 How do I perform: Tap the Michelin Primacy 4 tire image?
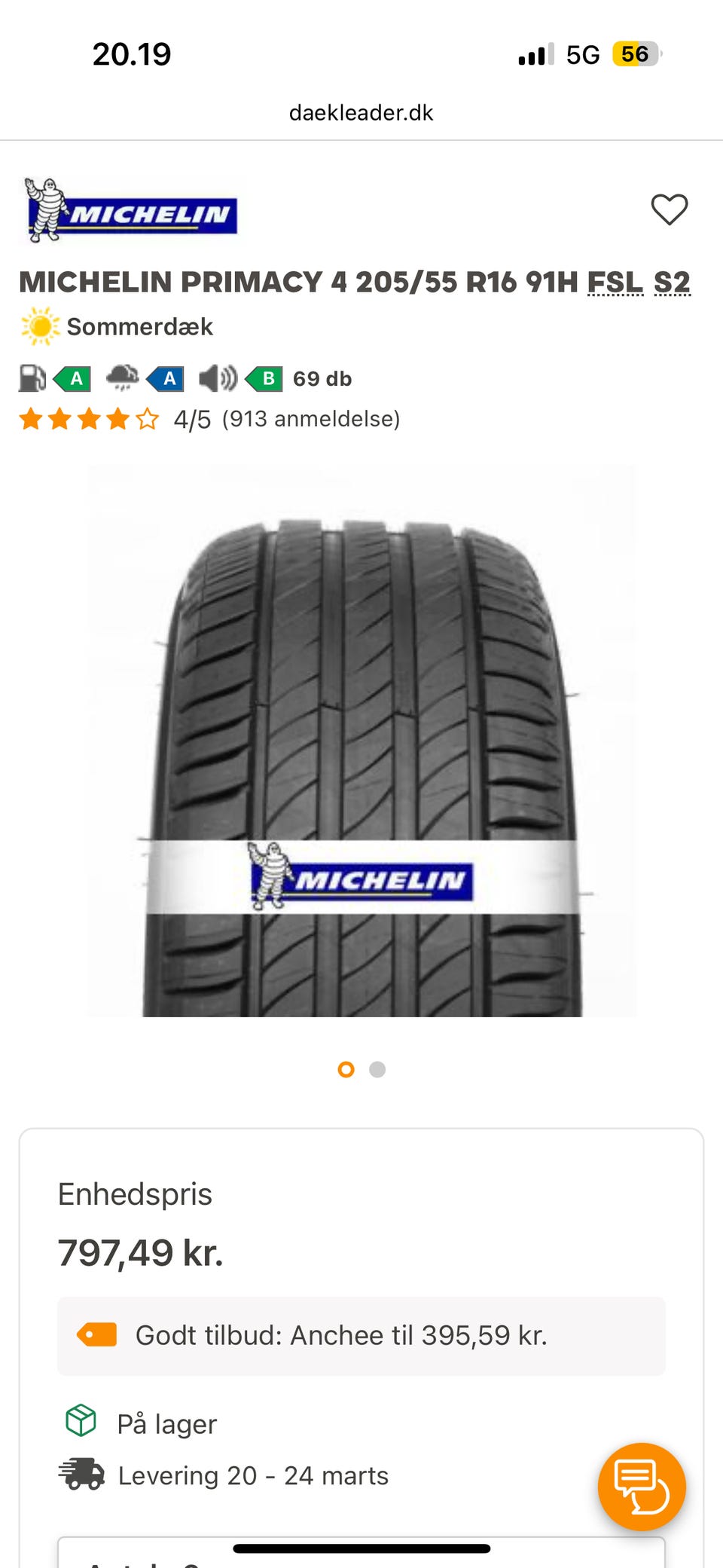click(361, 741)
